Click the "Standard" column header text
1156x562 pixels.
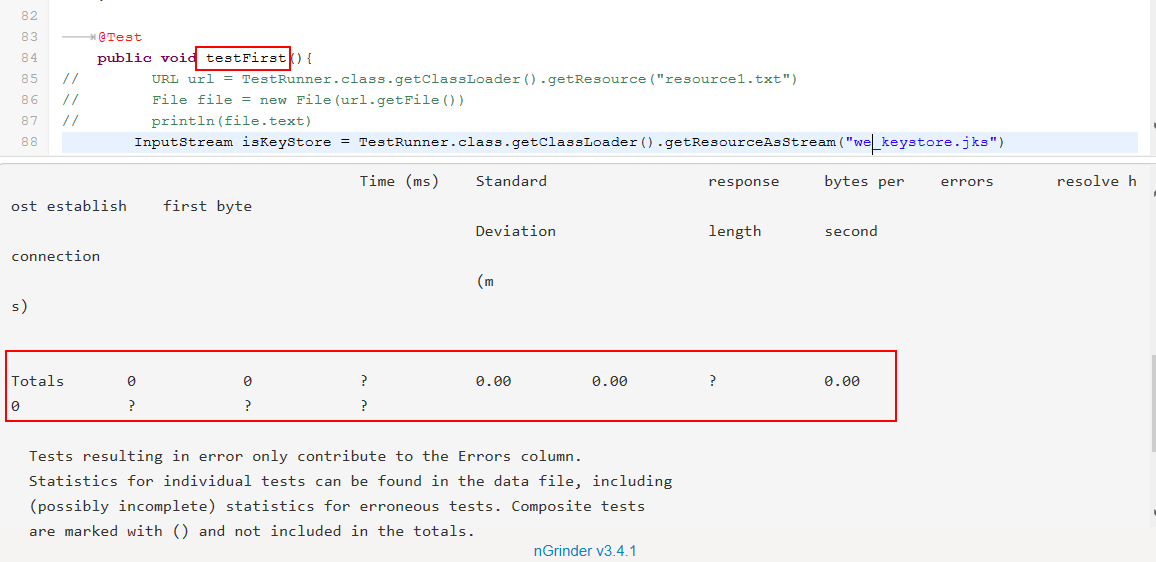click(x=511, y=181)
